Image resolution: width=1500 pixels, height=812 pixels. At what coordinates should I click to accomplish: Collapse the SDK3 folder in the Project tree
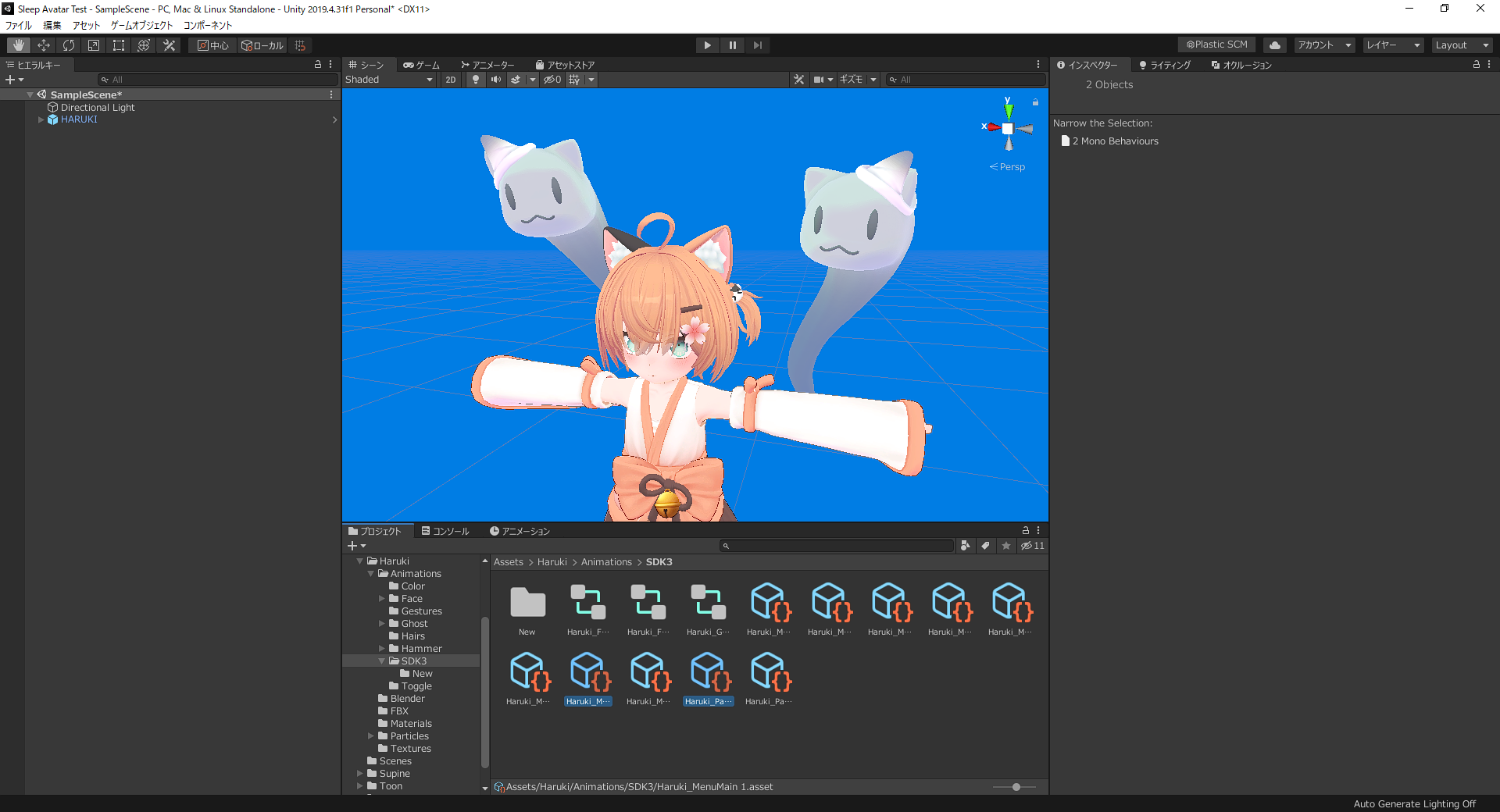coord(381,661)
